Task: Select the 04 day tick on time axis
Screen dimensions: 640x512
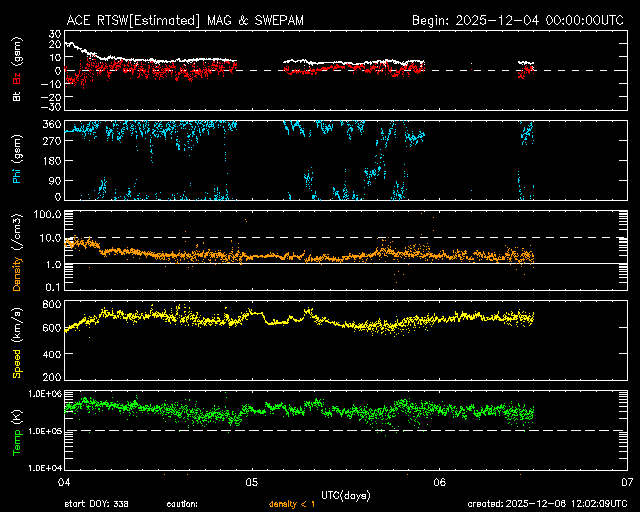Action: (65, 481)
